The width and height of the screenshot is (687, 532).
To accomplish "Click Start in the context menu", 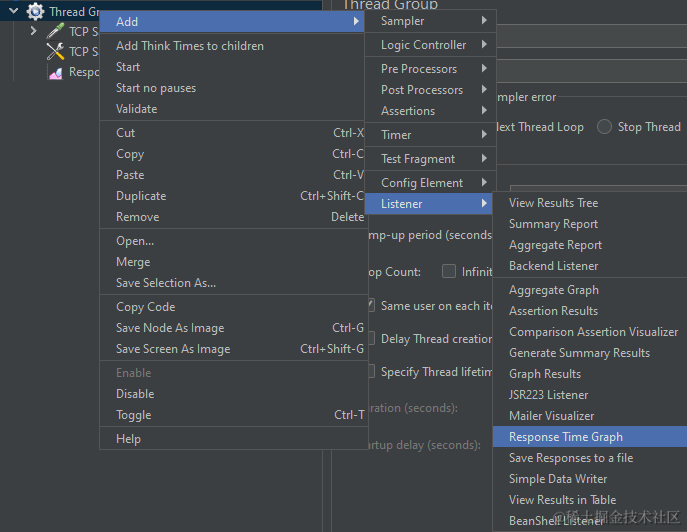I will coord(232,67).
